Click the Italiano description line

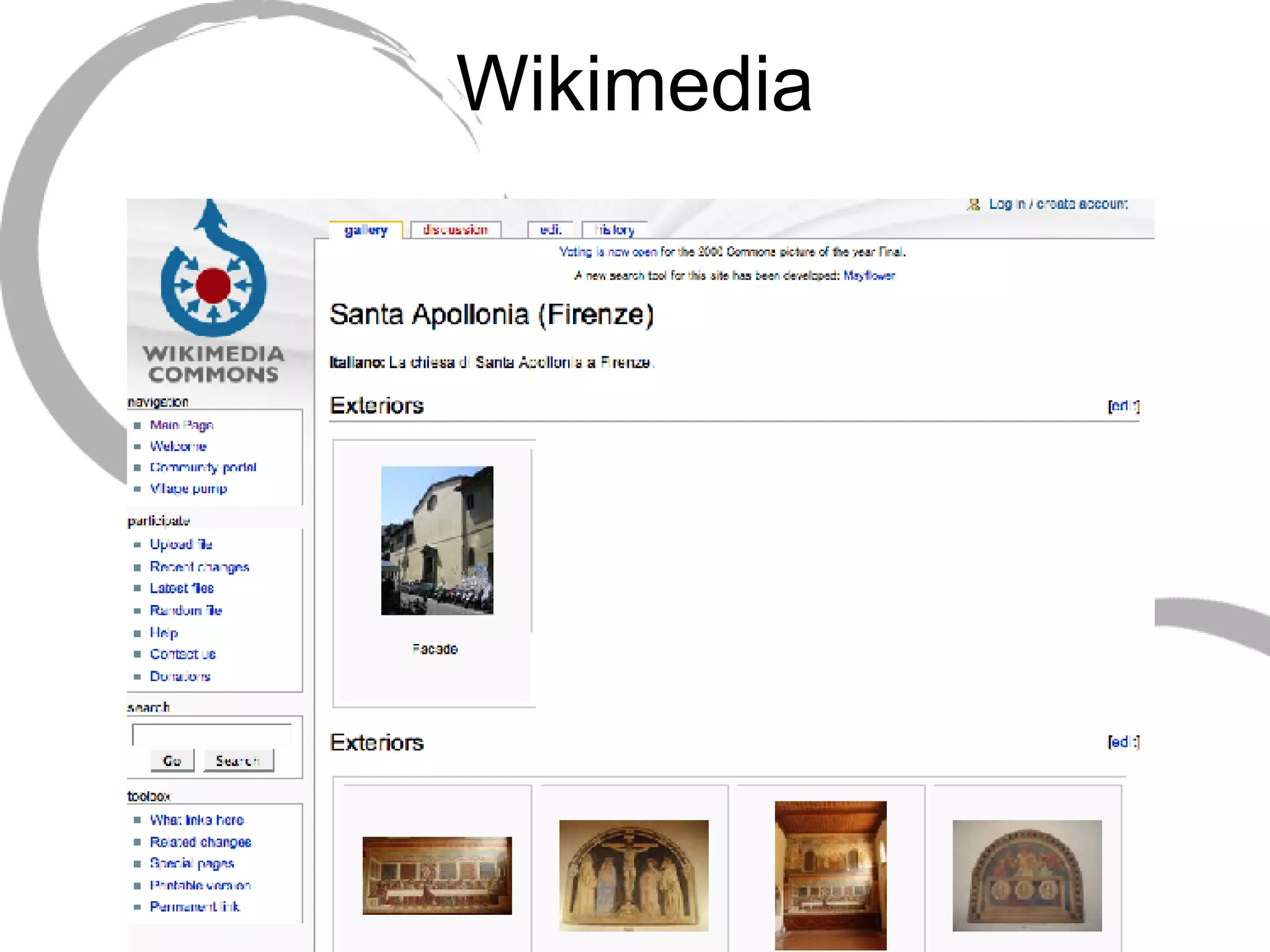[x=492, y=363]
